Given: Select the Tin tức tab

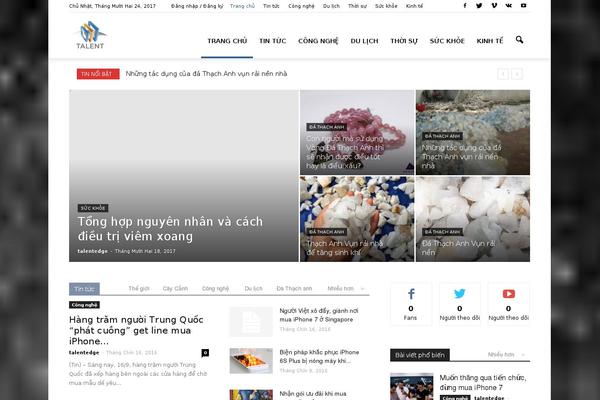Looking at the screenshot, I should pos(84,289).
